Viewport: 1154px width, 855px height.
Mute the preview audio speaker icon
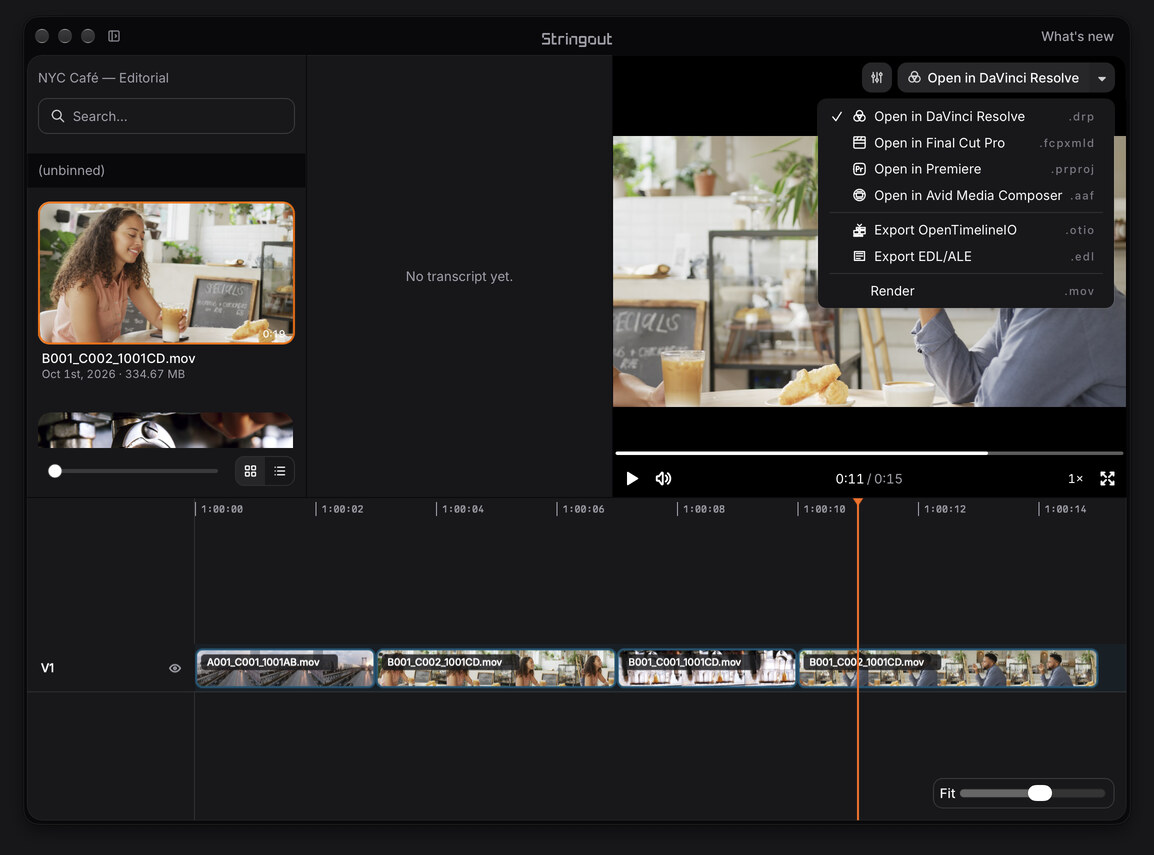[x=663, y=478]
